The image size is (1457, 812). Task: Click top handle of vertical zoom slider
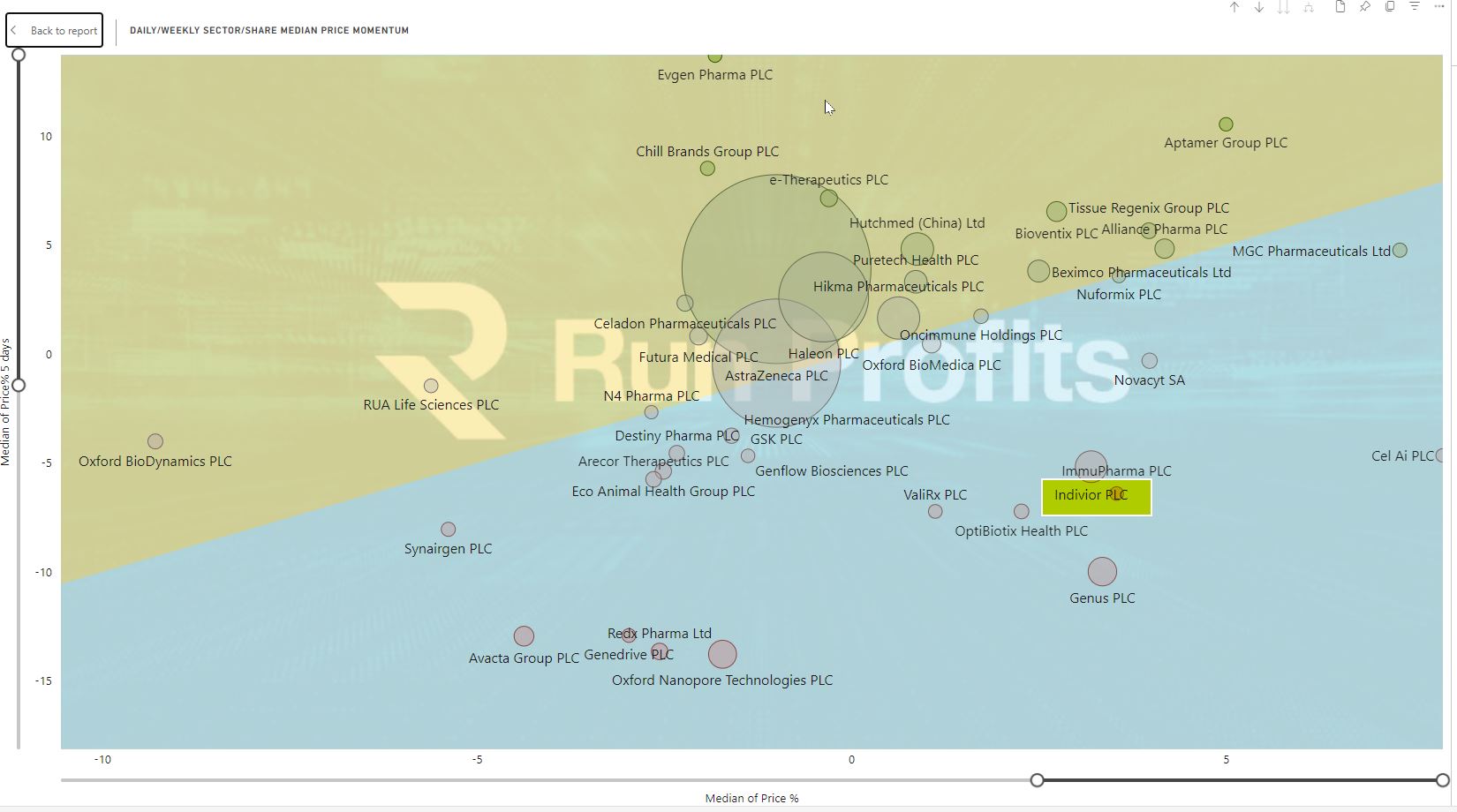18,55
